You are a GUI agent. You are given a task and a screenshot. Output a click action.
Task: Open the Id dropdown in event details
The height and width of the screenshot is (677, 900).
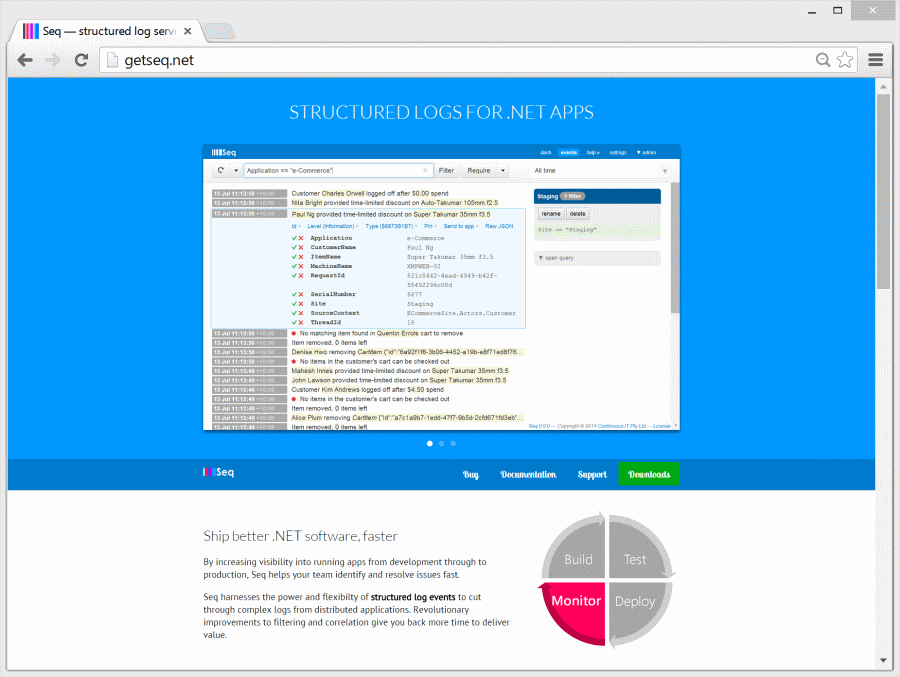coord(296,226)
